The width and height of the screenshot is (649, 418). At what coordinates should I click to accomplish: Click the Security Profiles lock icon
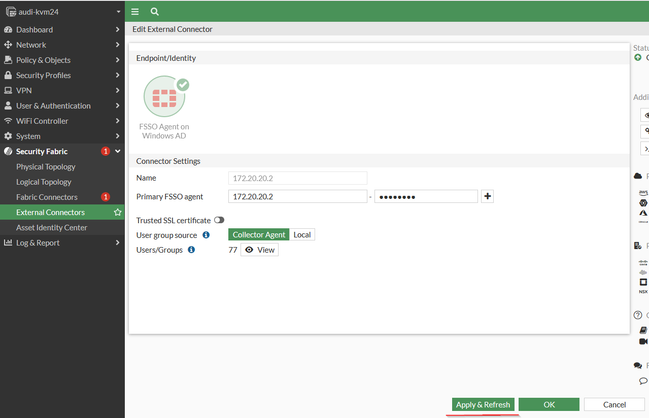(8, 75)
